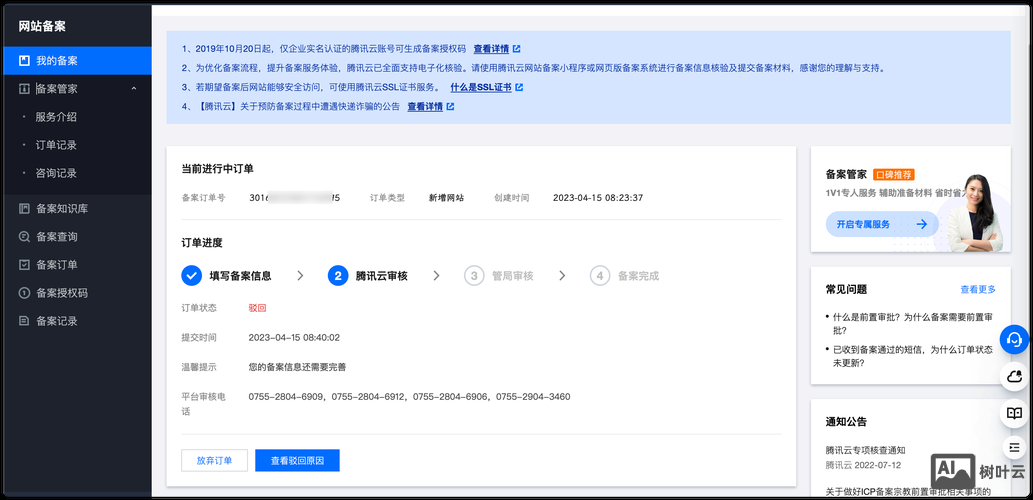Click the 您的备案信息还需要完善 hint text
Viewport: 1033px width, 500px height.
[x=297, y=367]
